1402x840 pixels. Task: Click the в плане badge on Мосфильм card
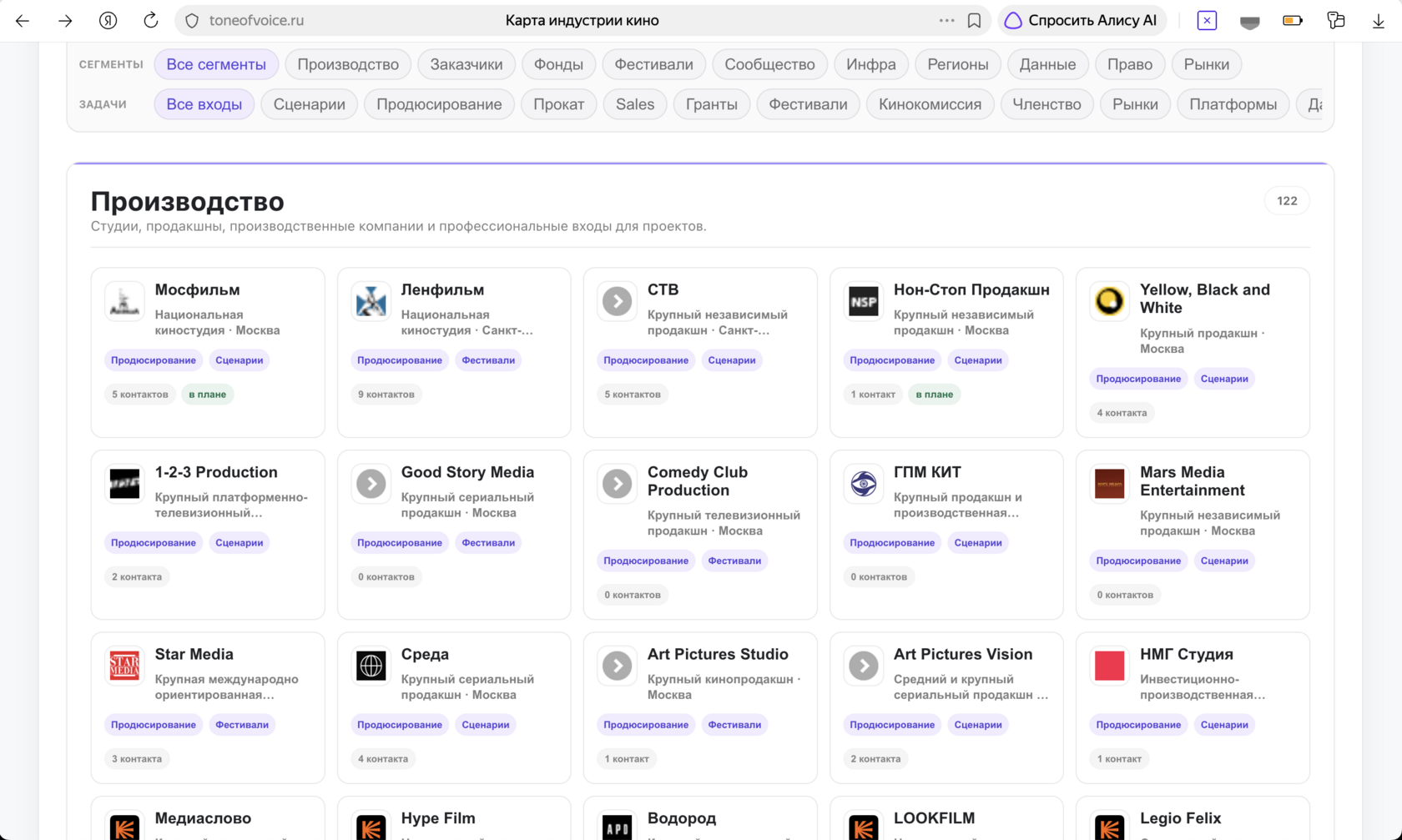(x=208, y=395)
